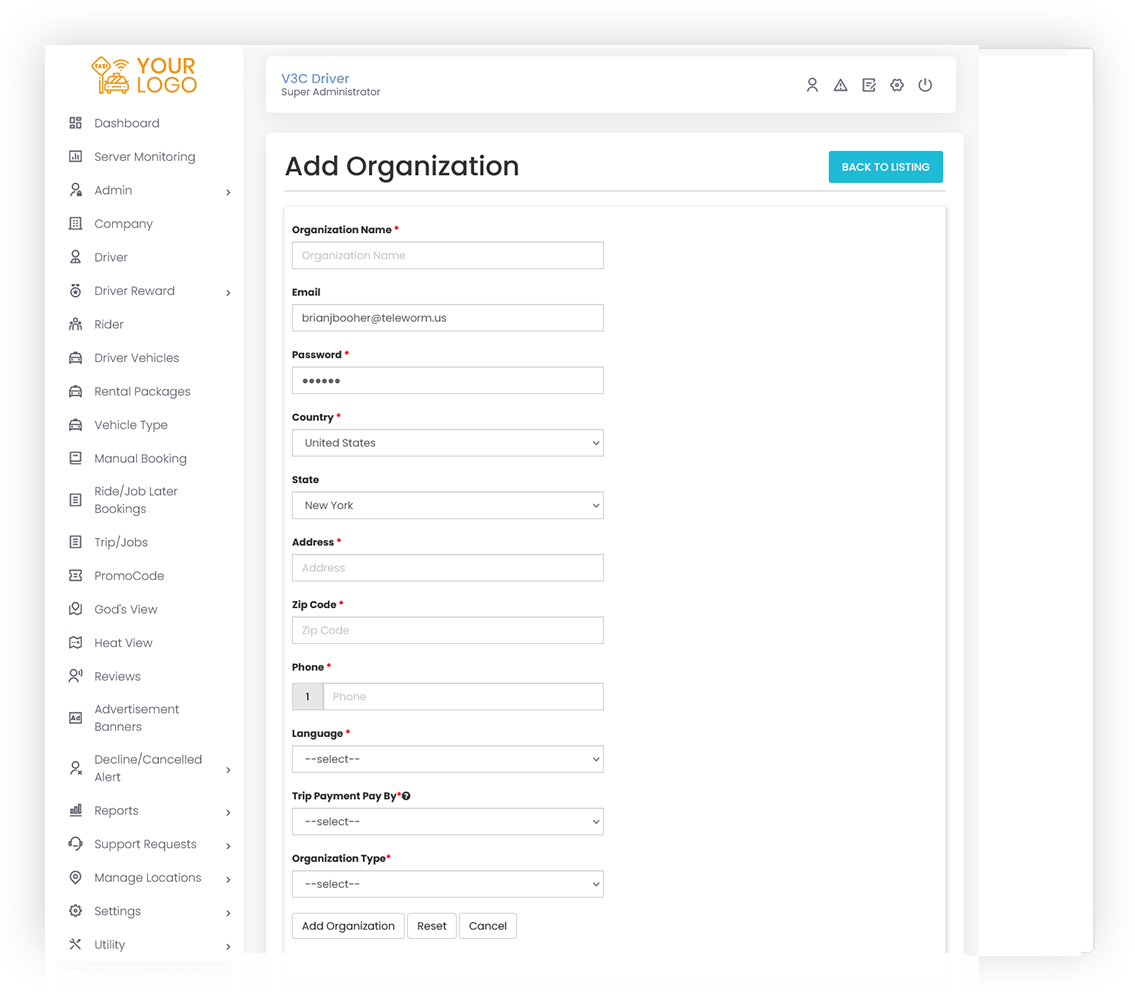Click the YOUR LOGO taxi logo

point(144,75)
